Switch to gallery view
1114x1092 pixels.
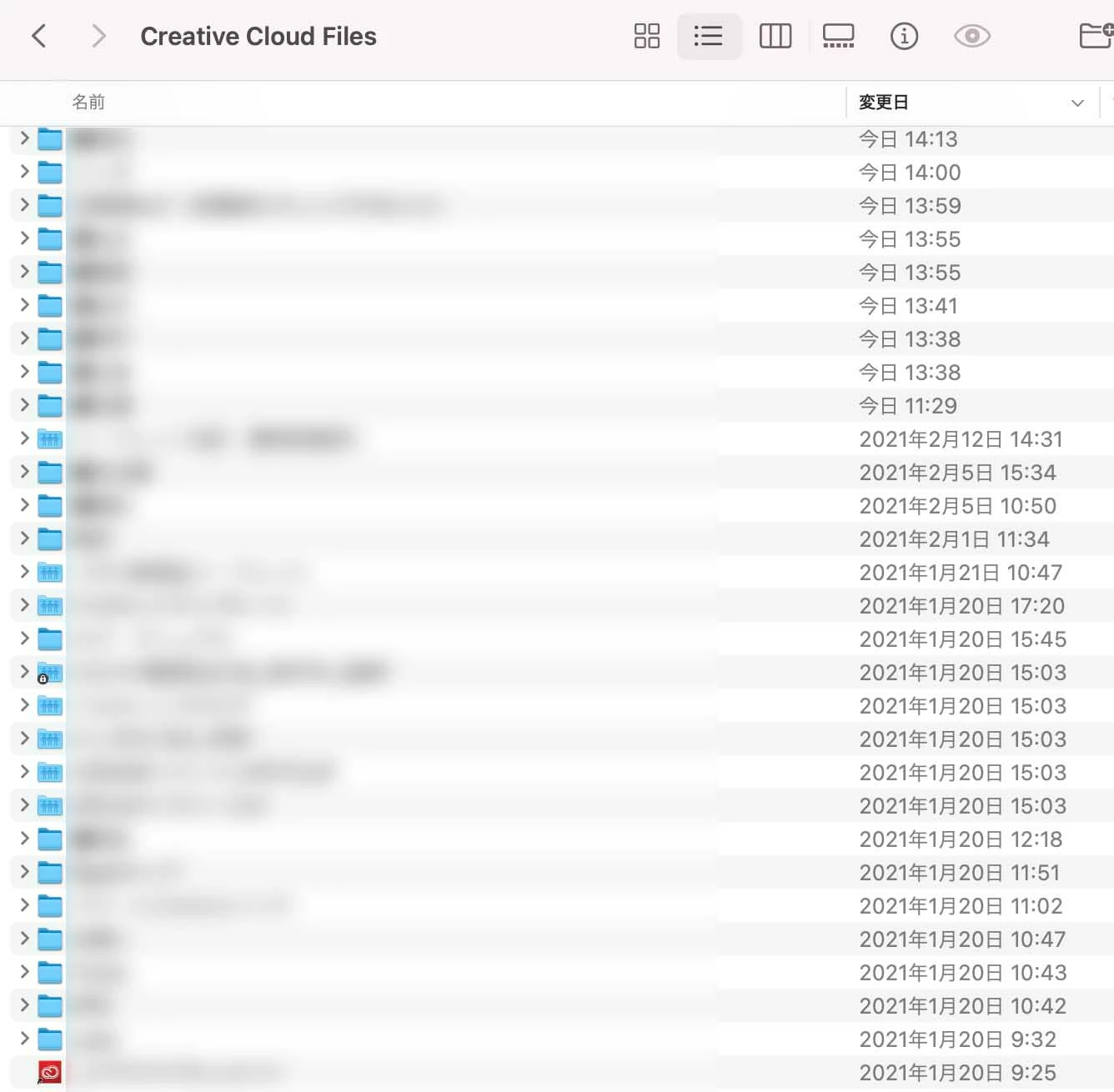click(x=839, y=36)
